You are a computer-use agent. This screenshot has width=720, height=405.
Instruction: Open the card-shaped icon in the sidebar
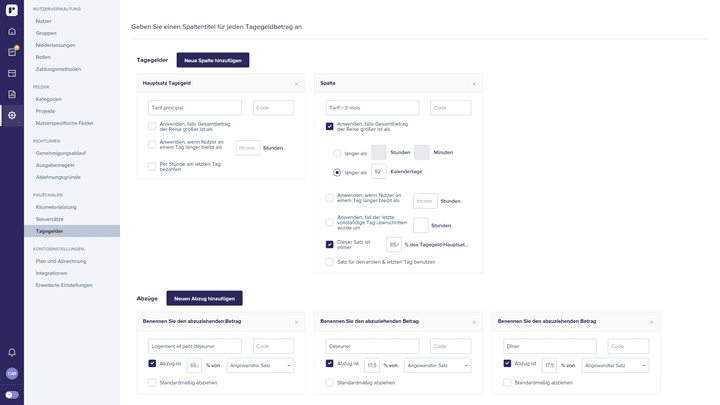pyautogui.click(x=12, y=73)
